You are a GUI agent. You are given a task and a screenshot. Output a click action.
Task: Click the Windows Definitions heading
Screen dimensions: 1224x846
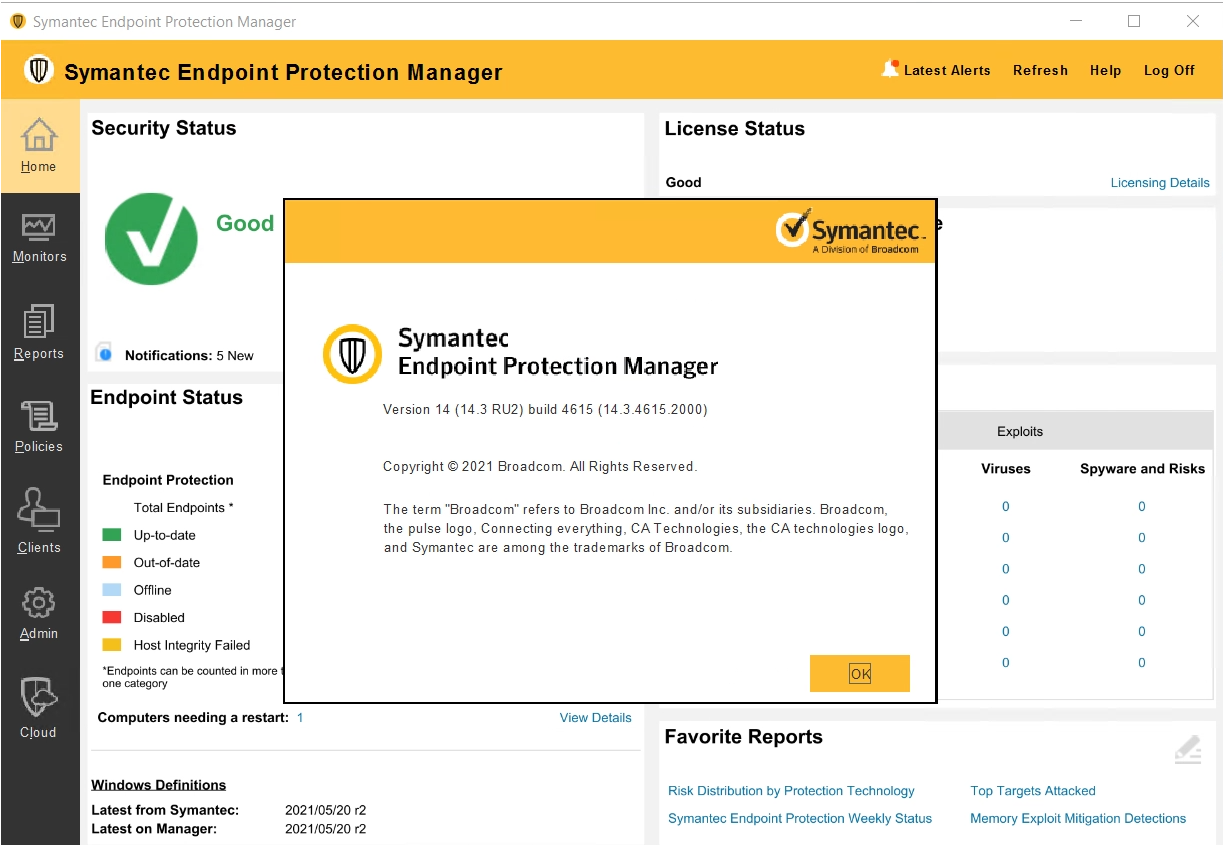pos(158,785)
